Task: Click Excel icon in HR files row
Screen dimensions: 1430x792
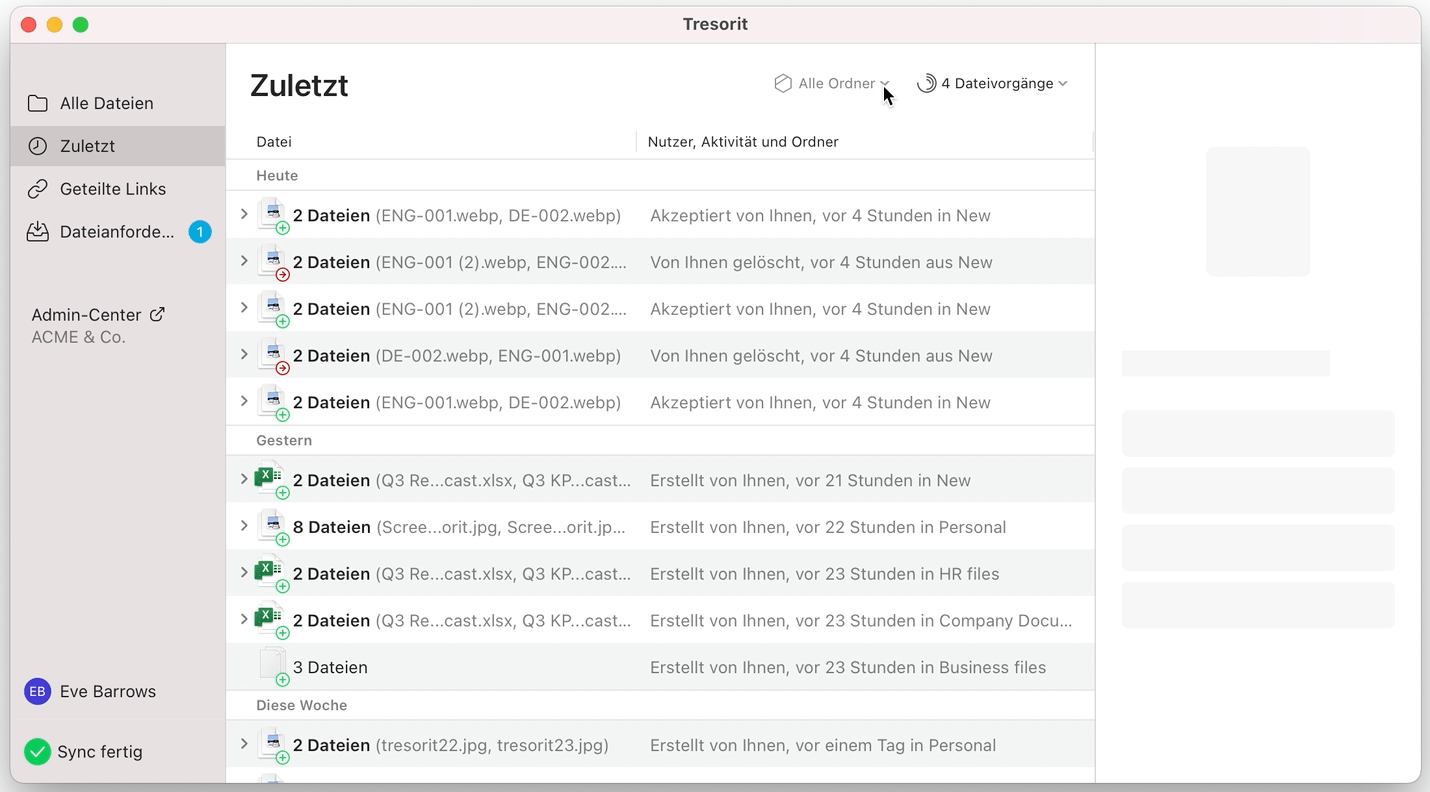Action: click(271, 573)
